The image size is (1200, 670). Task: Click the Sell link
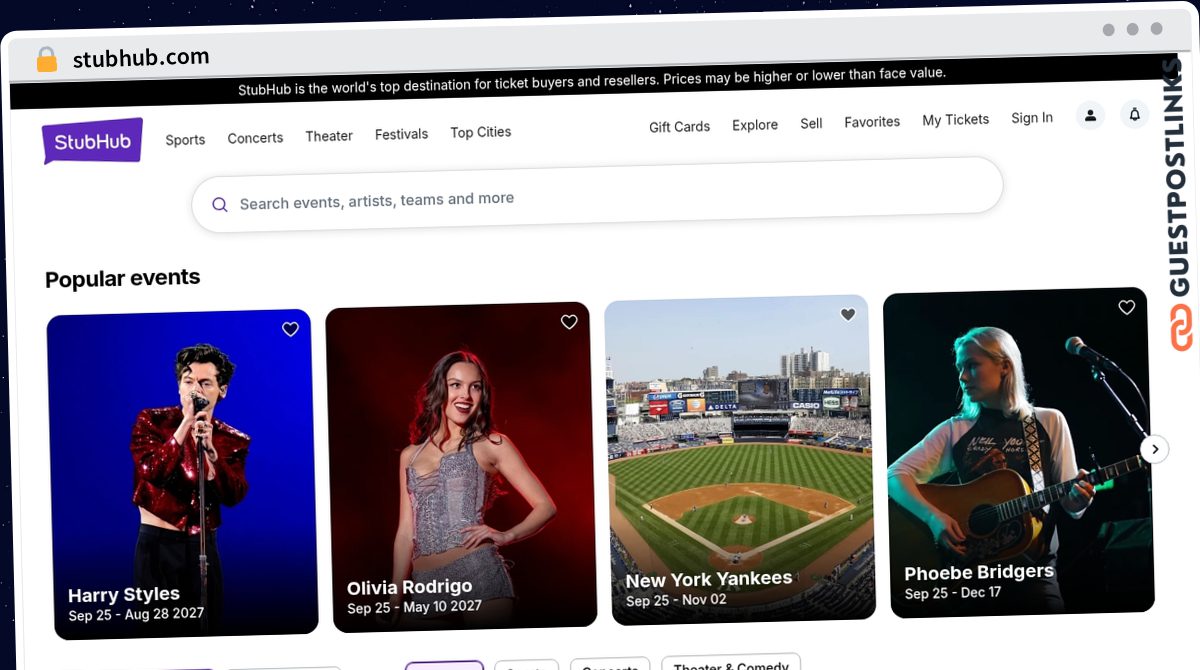[811, 123]
